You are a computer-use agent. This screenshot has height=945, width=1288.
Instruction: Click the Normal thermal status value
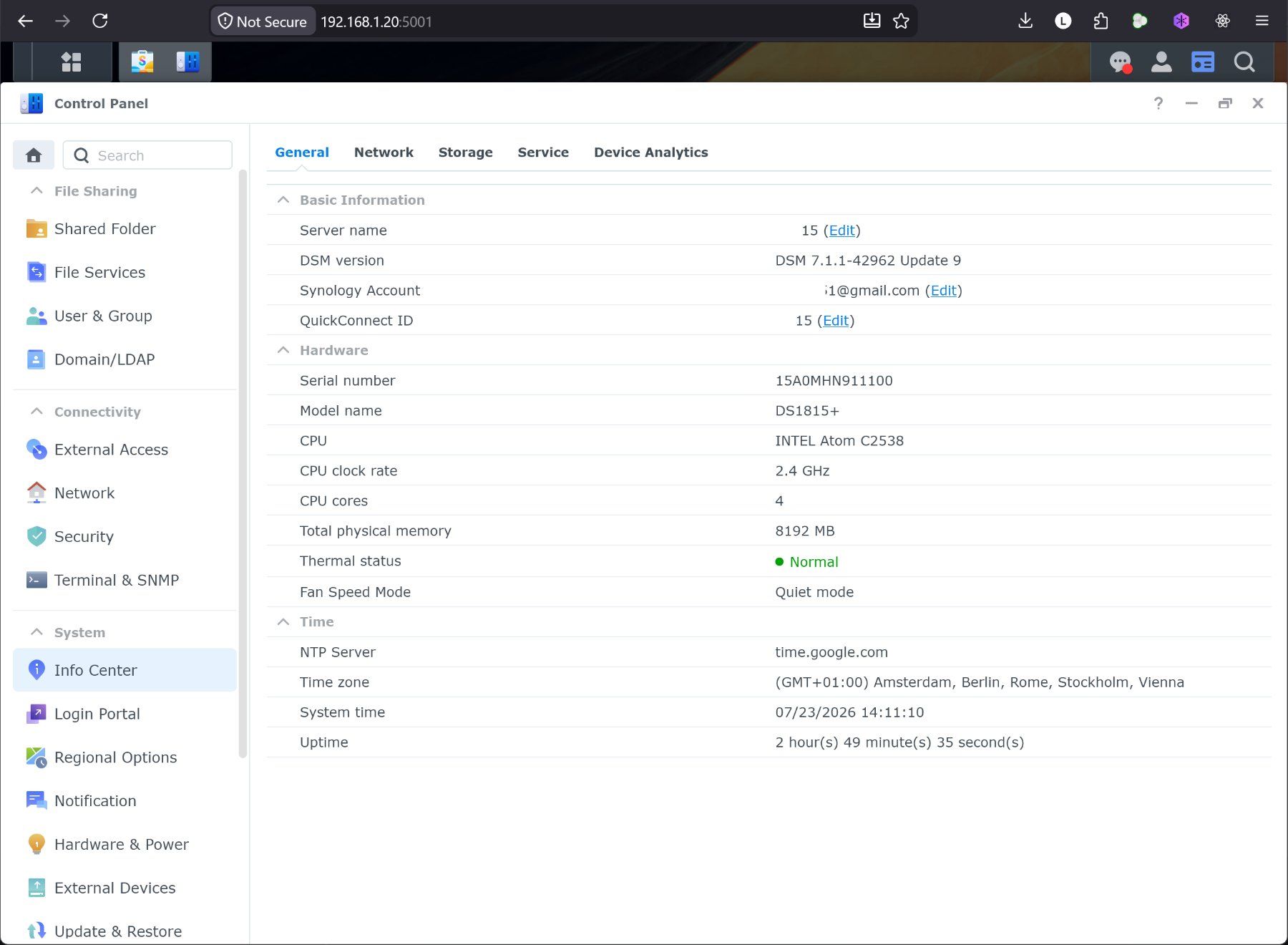point(814,562)
